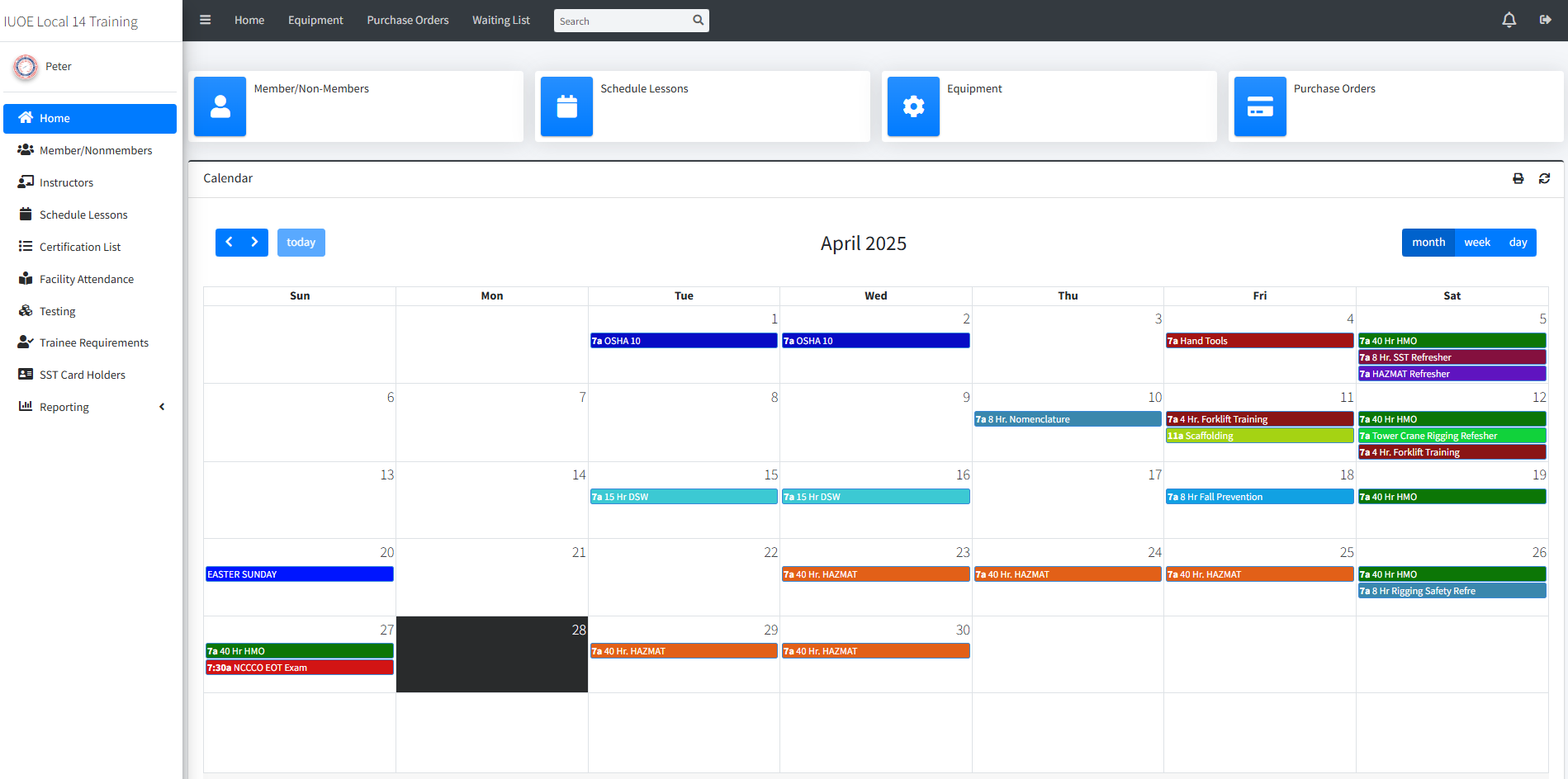Click the blue Member/Non-Members person icon
The height and width of the screenshot is (779, 1568).
220,106
